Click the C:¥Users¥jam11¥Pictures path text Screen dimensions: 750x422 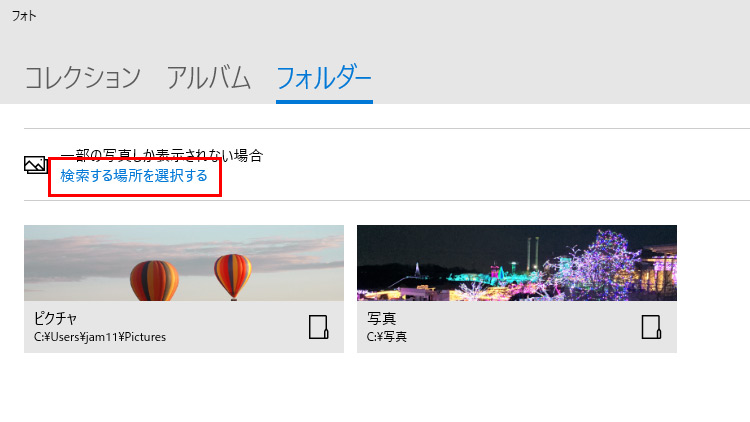[x=100, y=337]
